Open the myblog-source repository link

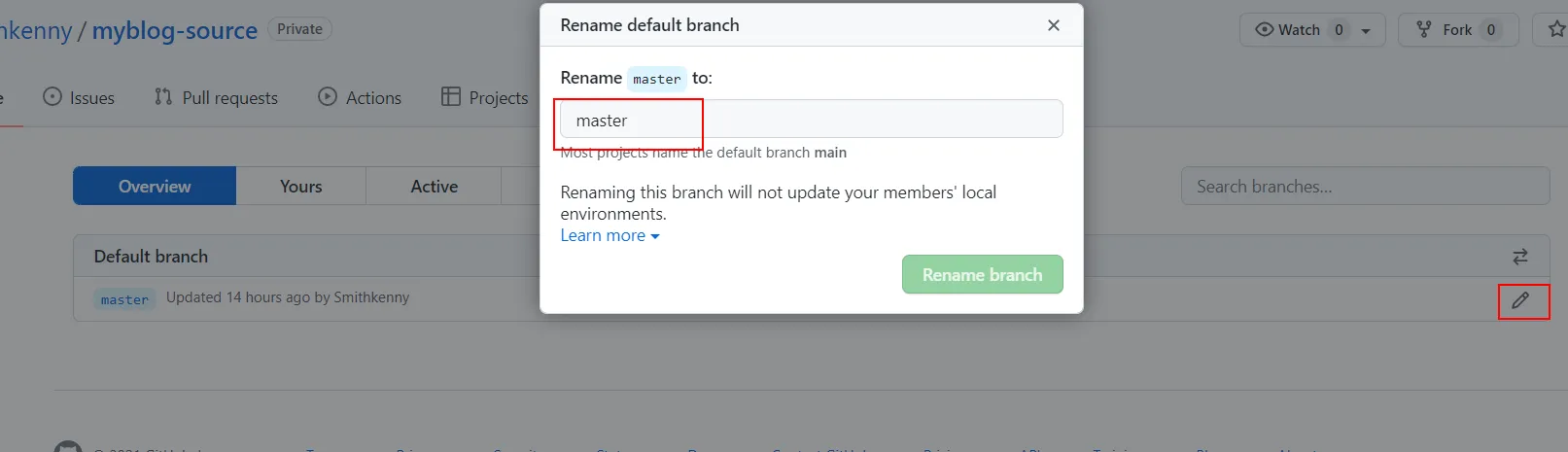(x=175, y=30)
